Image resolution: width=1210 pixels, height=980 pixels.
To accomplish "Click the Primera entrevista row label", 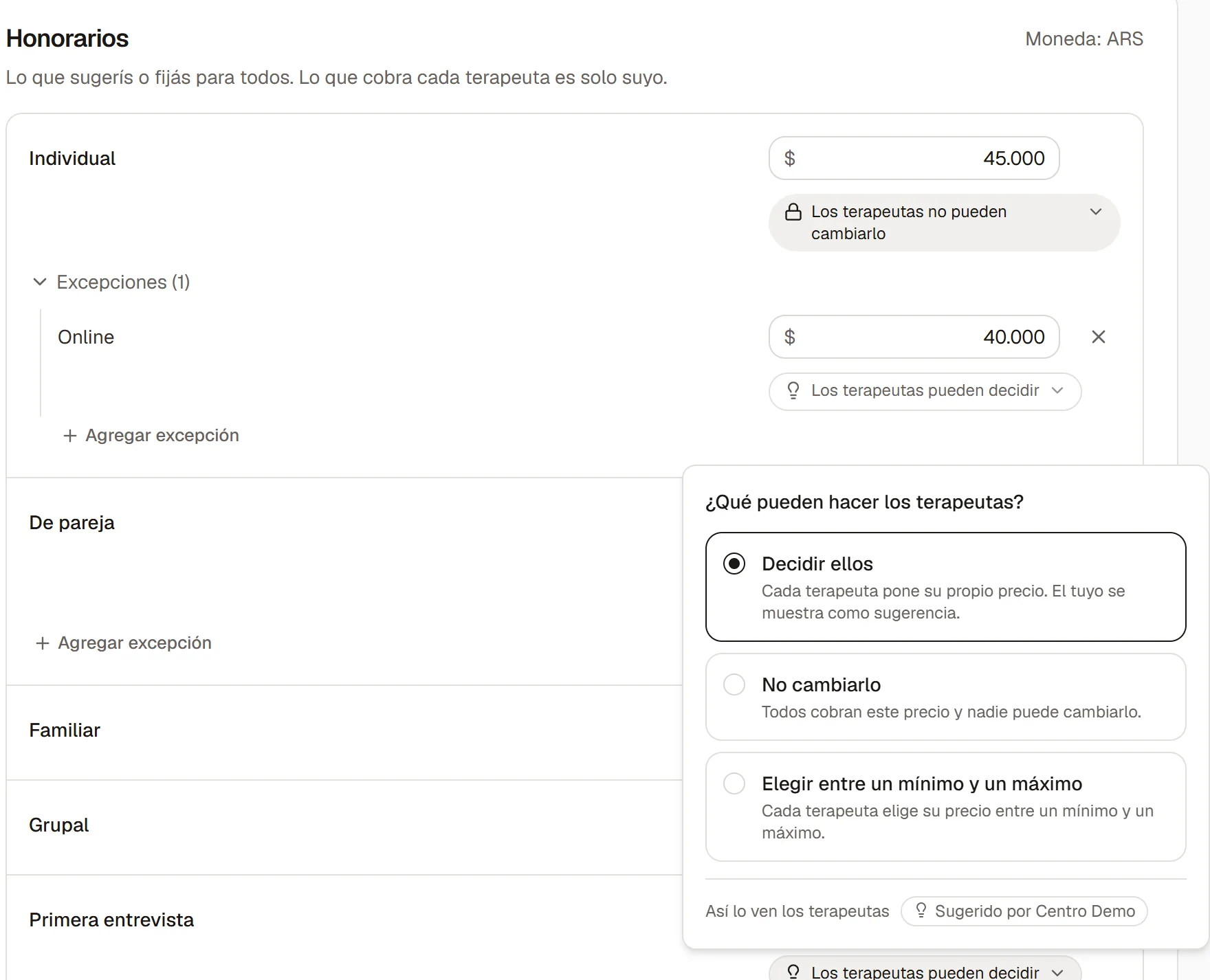I will pos(111,920).
